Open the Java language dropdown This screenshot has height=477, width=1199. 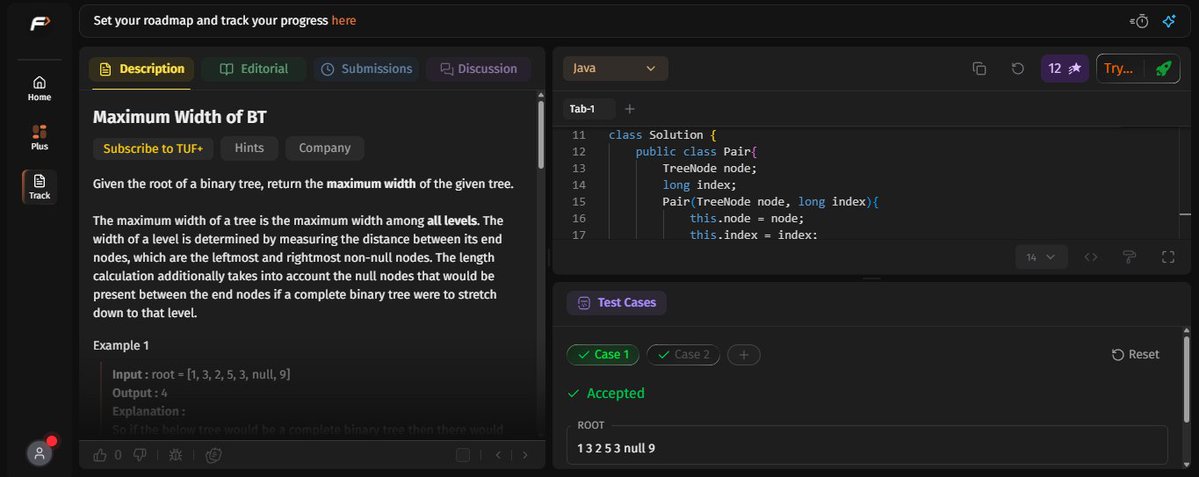616,68
